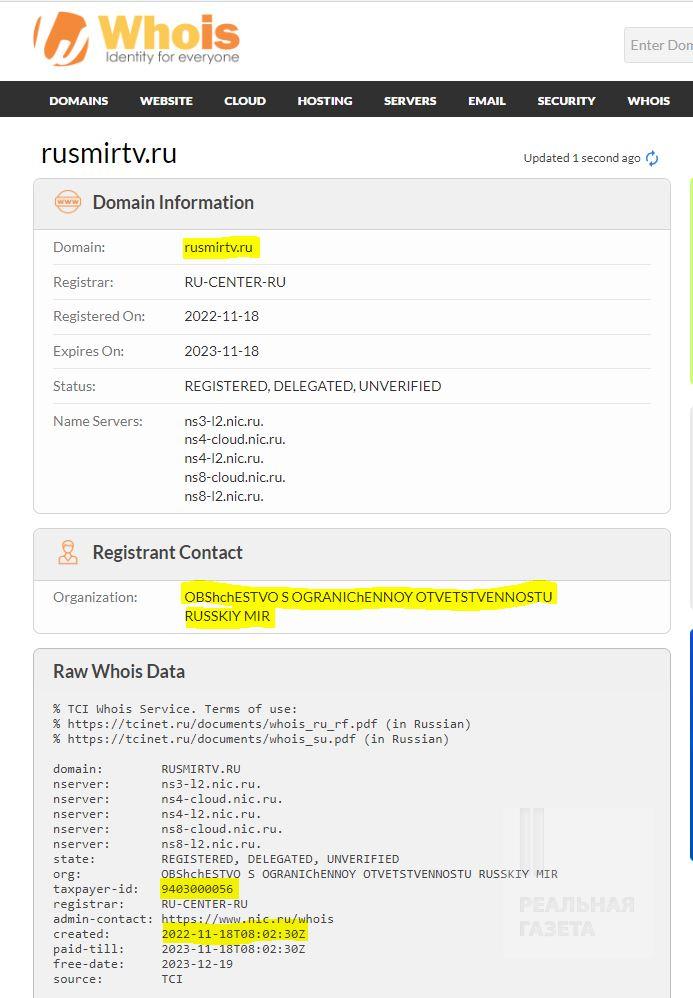
Task: Click the refresh icon next to Updated
Action: pos(652,158)
